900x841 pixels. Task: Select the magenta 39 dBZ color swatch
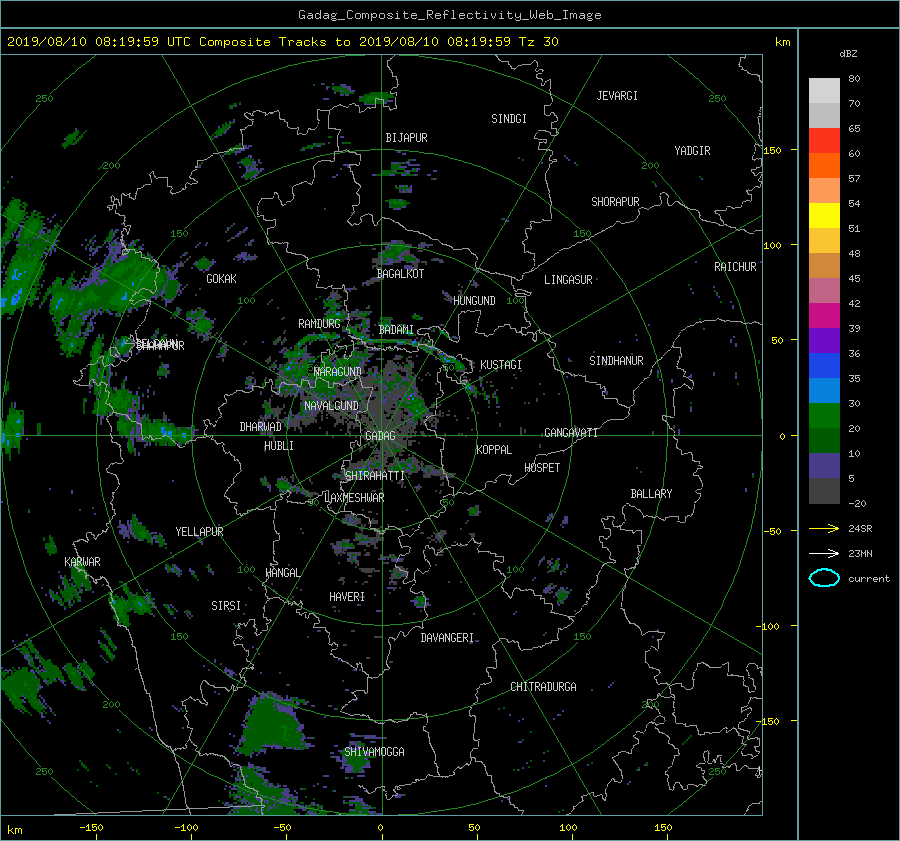(824, 316)
